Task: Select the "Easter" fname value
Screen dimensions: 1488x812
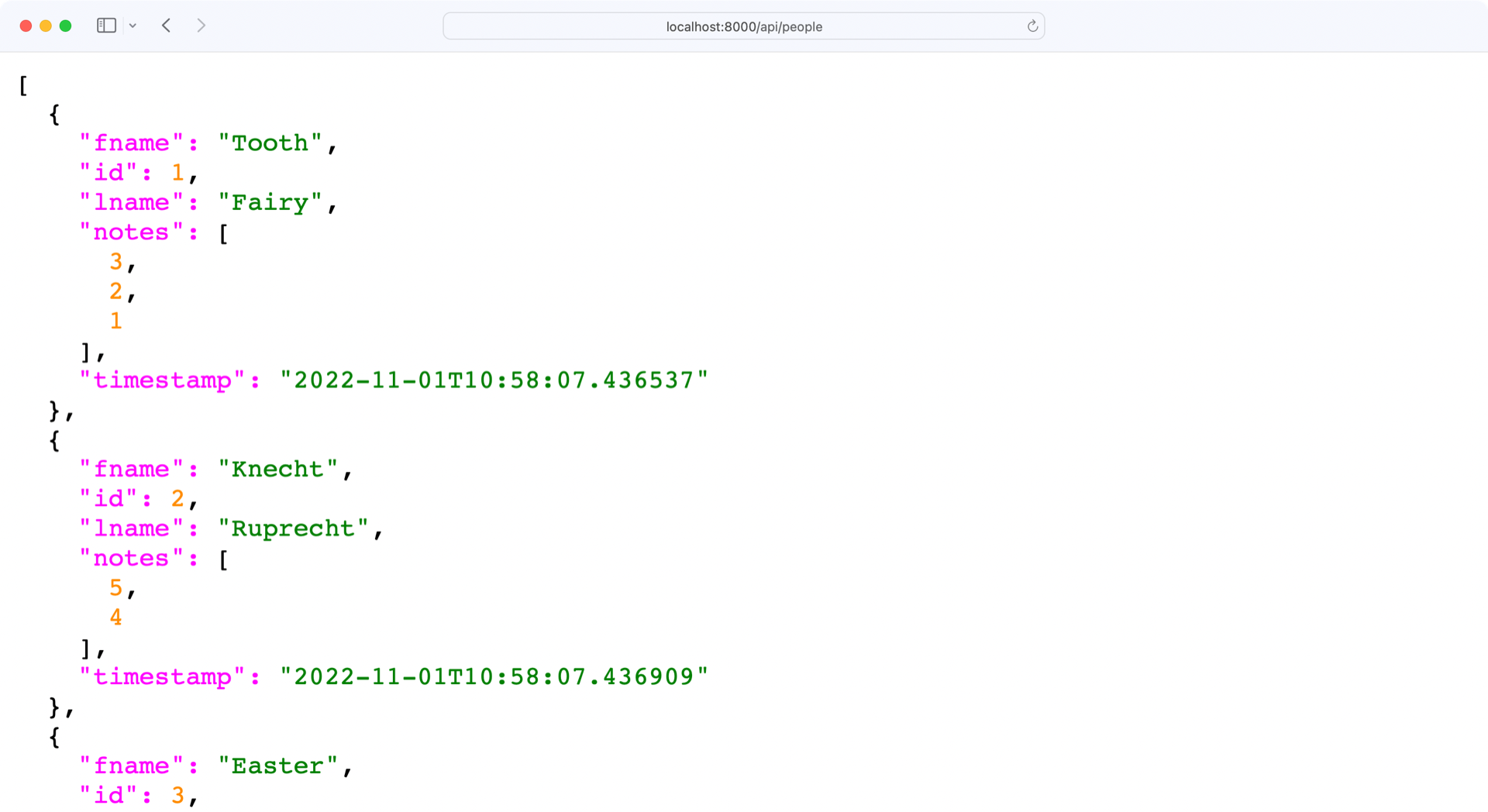Action: point(281,766)
